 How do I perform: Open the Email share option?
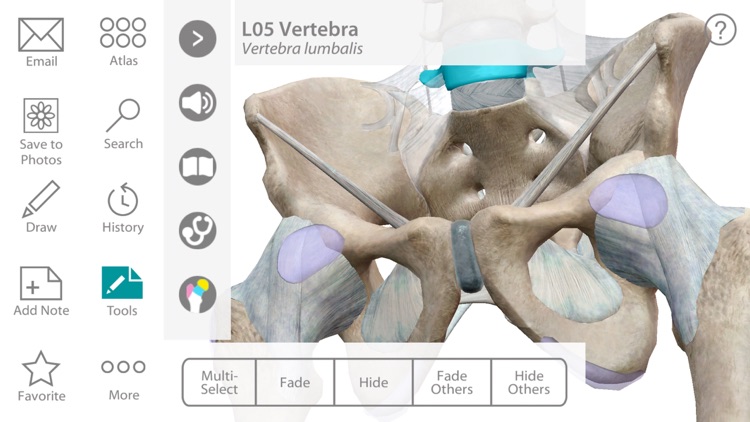41,42
